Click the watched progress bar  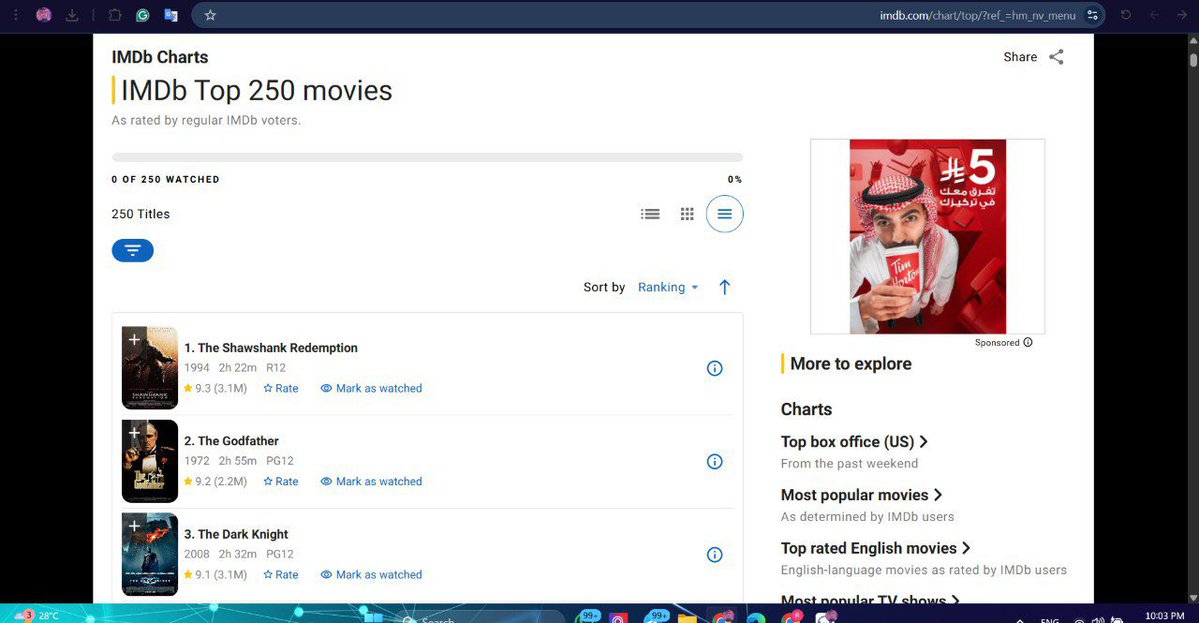tap(427, 157)
